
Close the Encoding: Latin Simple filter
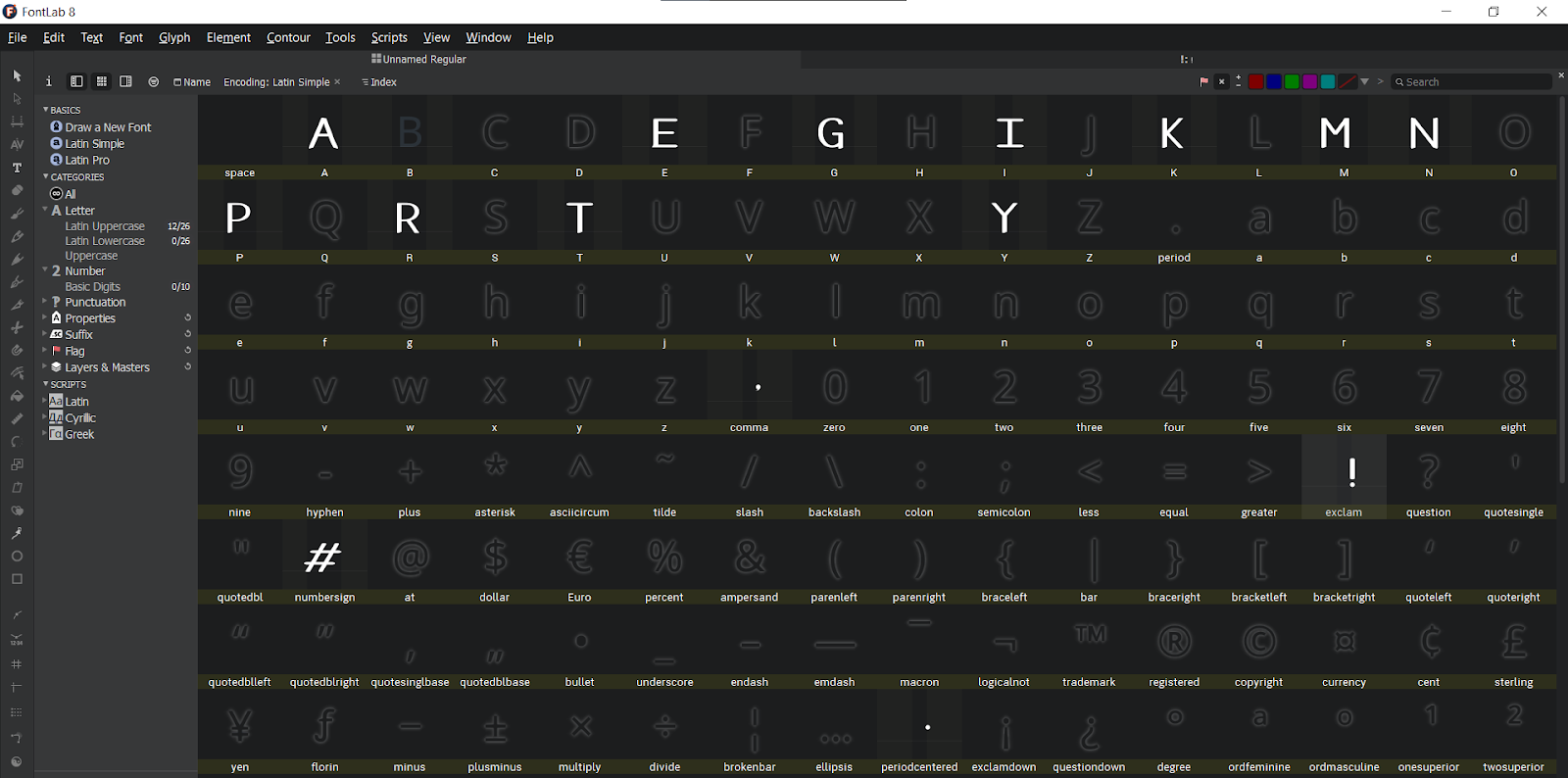[338, 82]
